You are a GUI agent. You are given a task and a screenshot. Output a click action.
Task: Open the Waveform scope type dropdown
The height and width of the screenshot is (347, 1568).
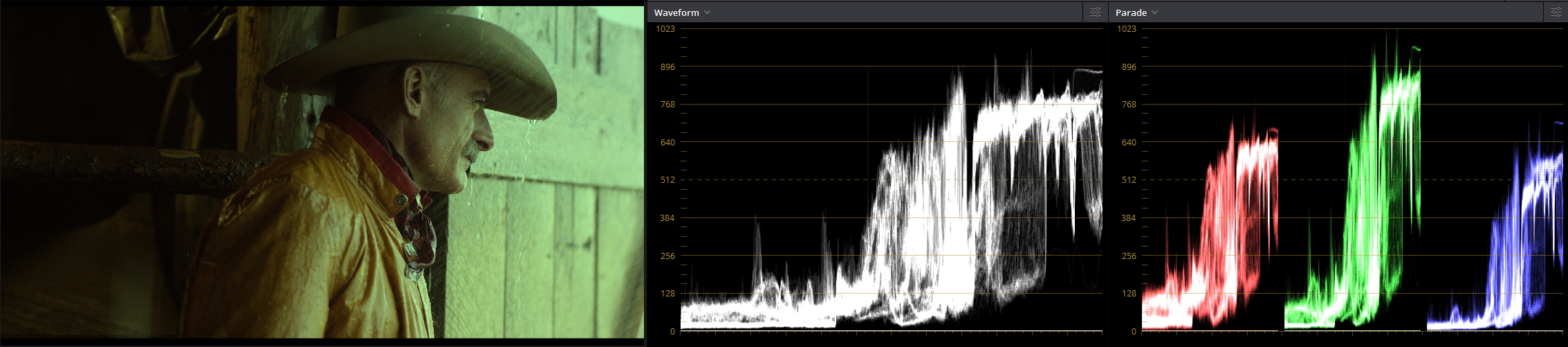coord(682,12)
